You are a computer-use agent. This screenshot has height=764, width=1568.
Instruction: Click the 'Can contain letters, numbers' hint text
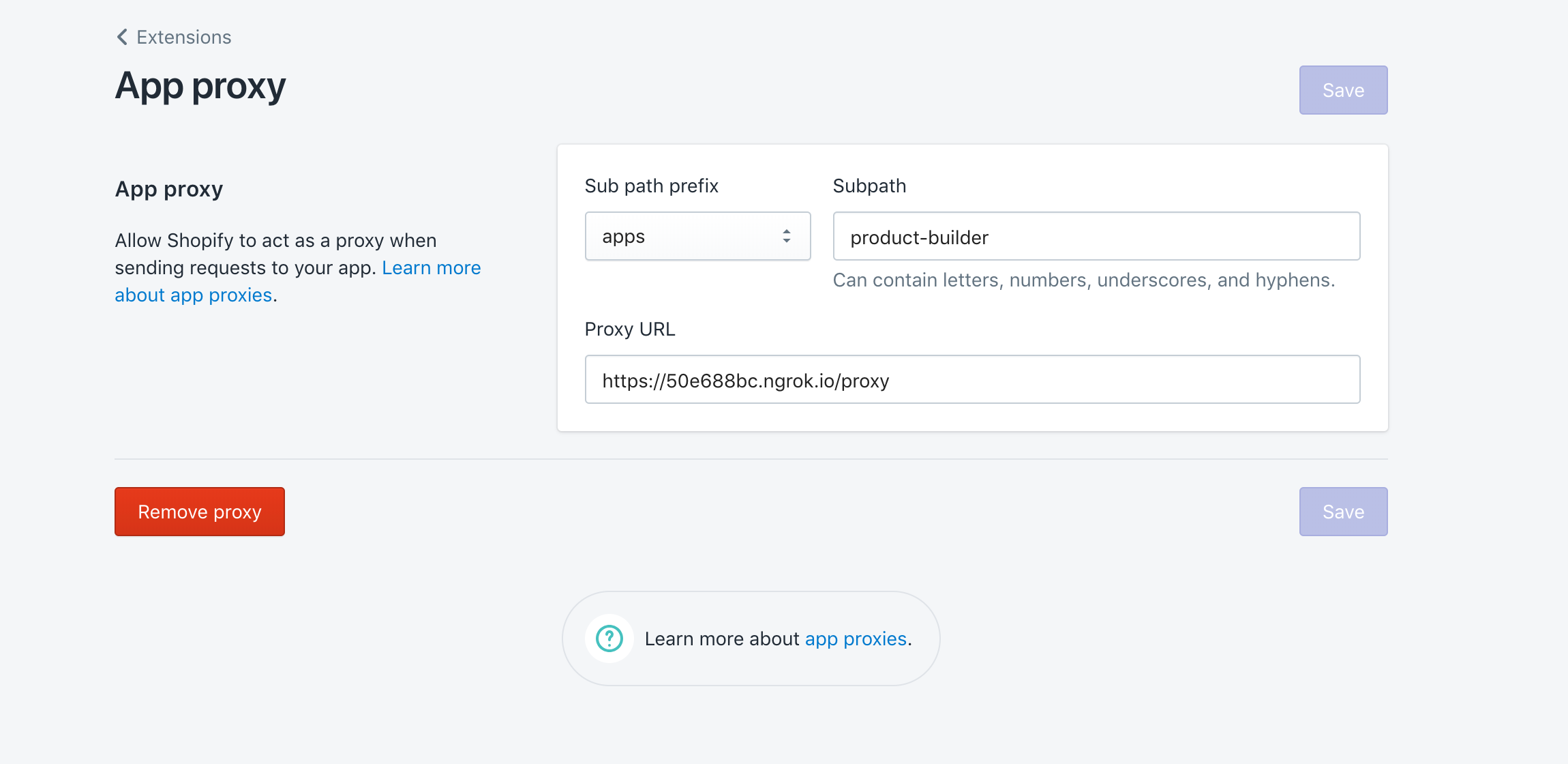1084,280
